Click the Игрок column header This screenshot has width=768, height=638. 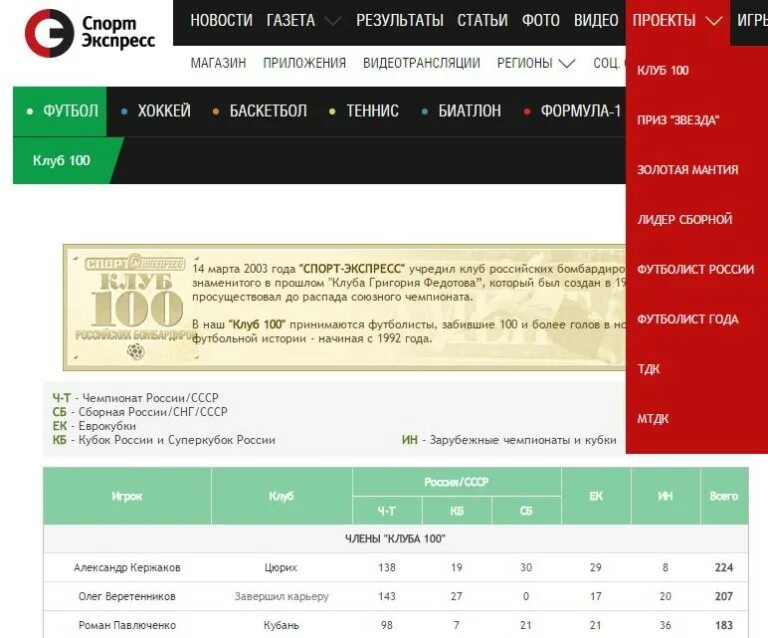point(127,496)
